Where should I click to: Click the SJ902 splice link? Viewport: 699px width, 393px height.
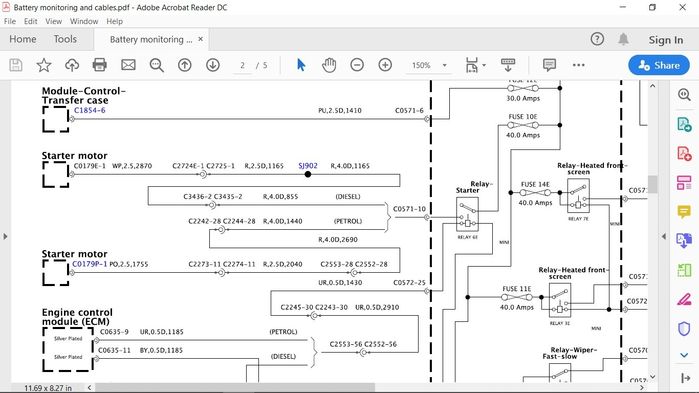(308, 166)
